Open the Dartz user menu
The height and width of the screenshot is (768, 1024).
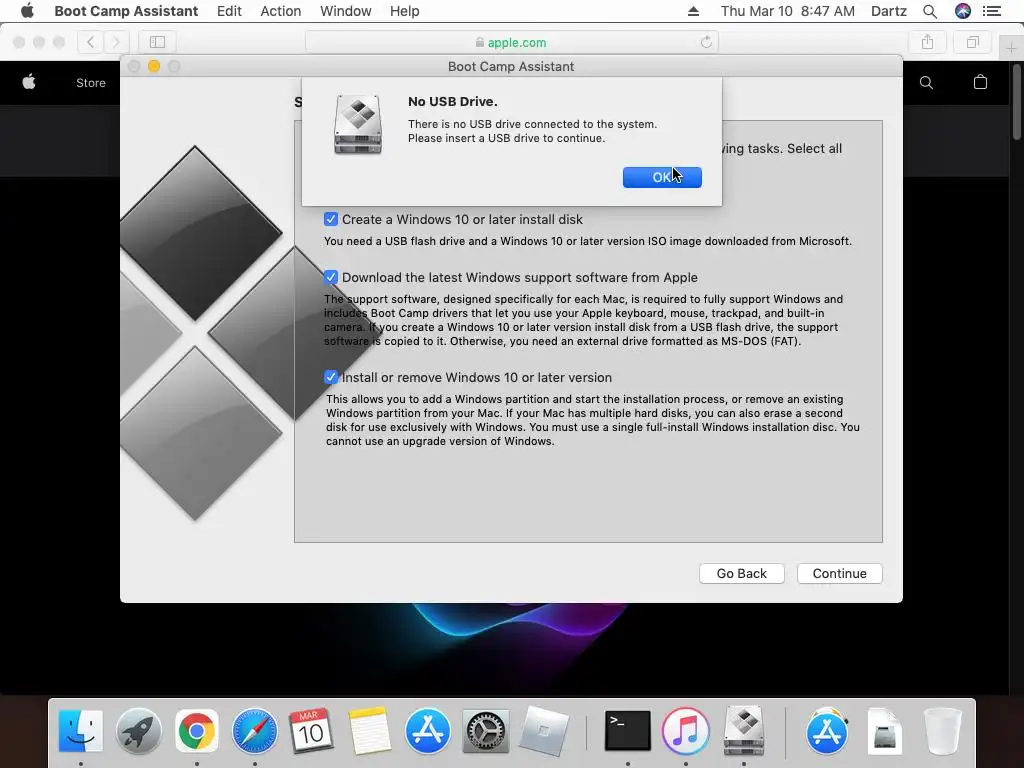pyautogui.click(x=889, y=11)
